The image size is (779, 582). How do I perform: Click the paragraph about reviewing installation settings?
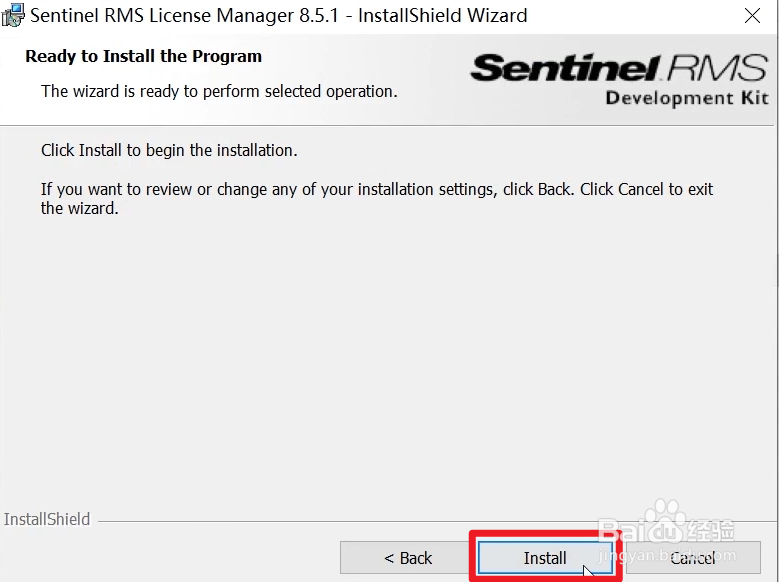point(377,198)
